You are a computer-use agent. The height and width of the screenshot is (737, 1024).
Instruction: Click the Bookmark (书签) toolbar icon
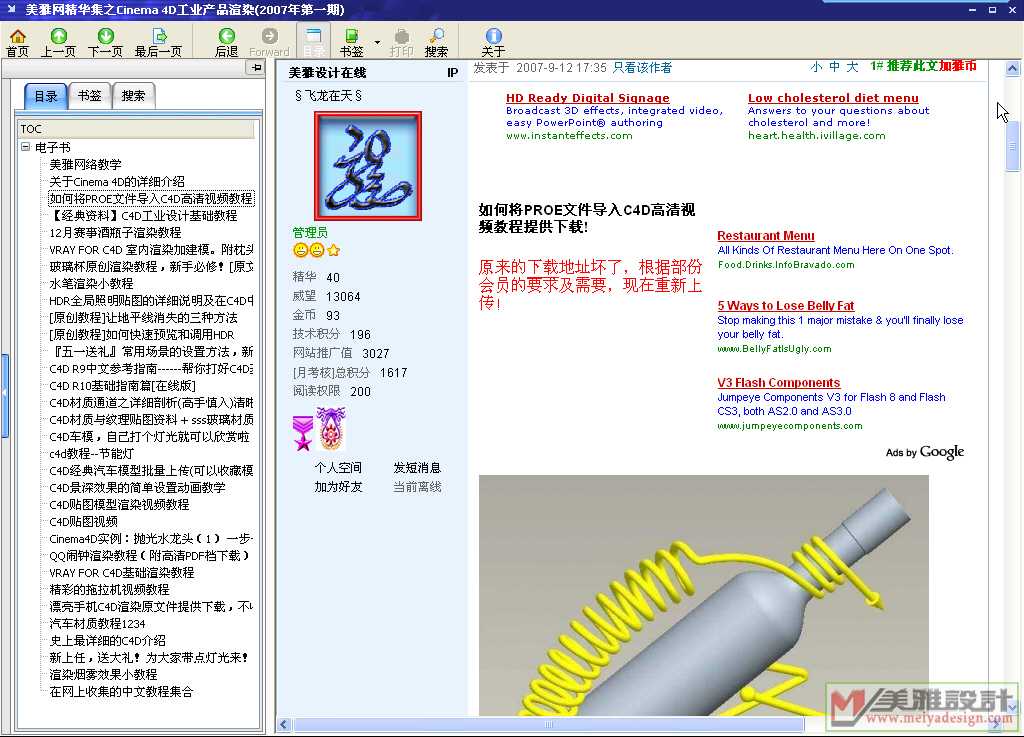coord(351,42)
